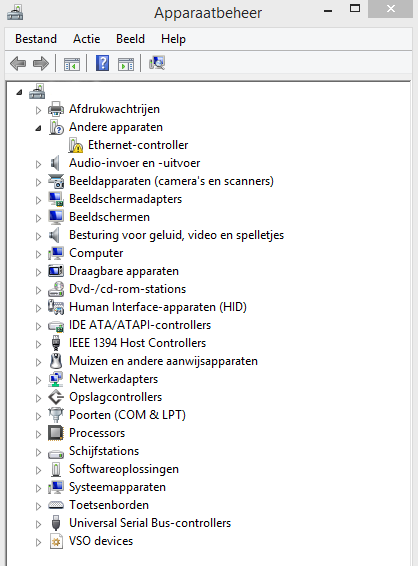Collapse the Andere apparaten node
418x566 pixels.
pyautogui.click(x=38, y=128)
